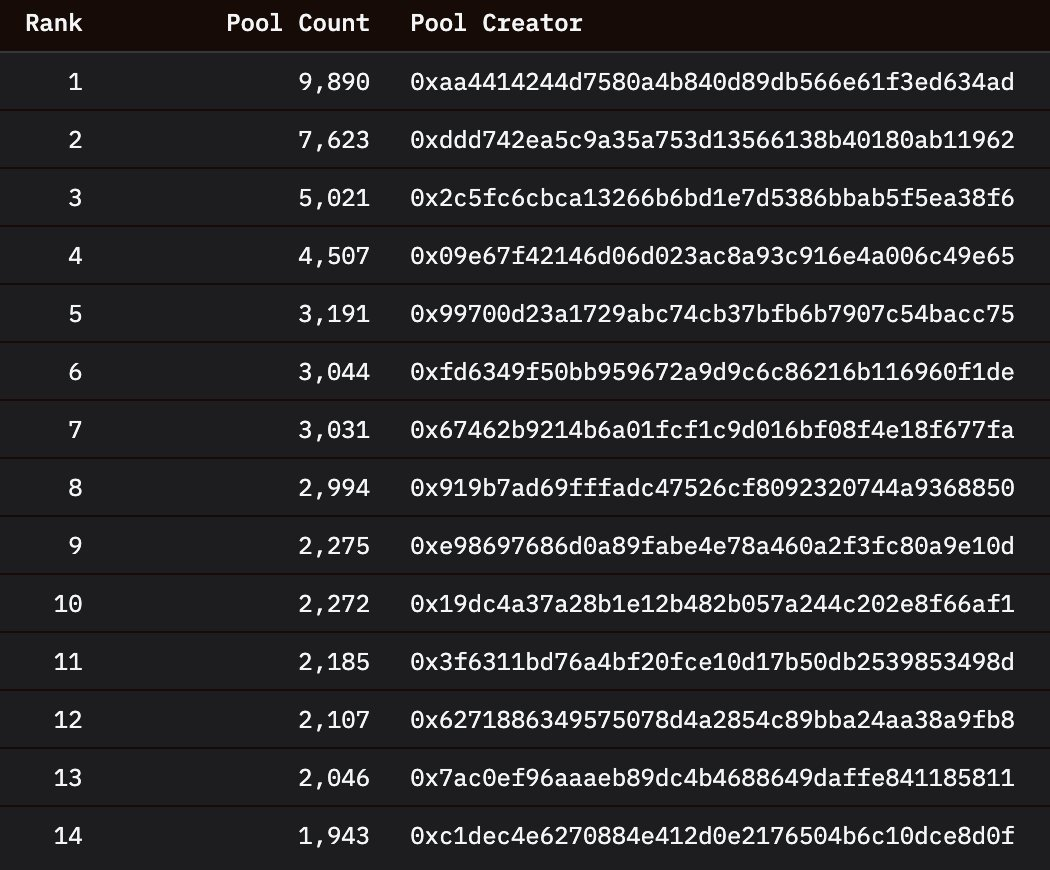The height and width of the screenshot is (870, 1050).
Task: Select address 0x99700d23a1729abc74cb37bfb6b7907c54bacc75
Action: coord(712,314)
